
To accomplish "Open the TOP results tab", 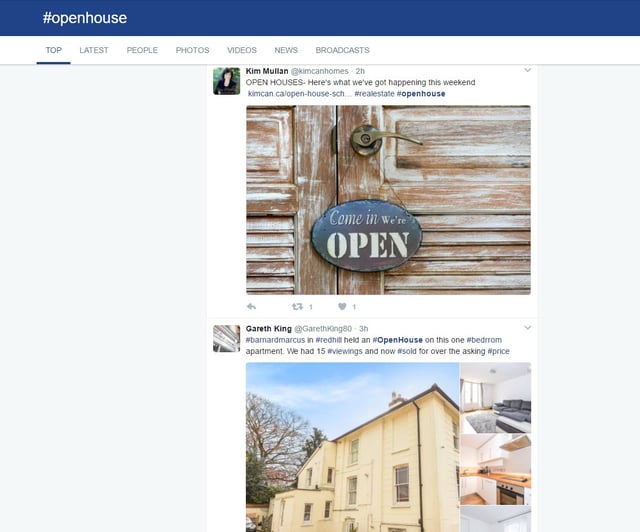I will [x=53, y=50].
